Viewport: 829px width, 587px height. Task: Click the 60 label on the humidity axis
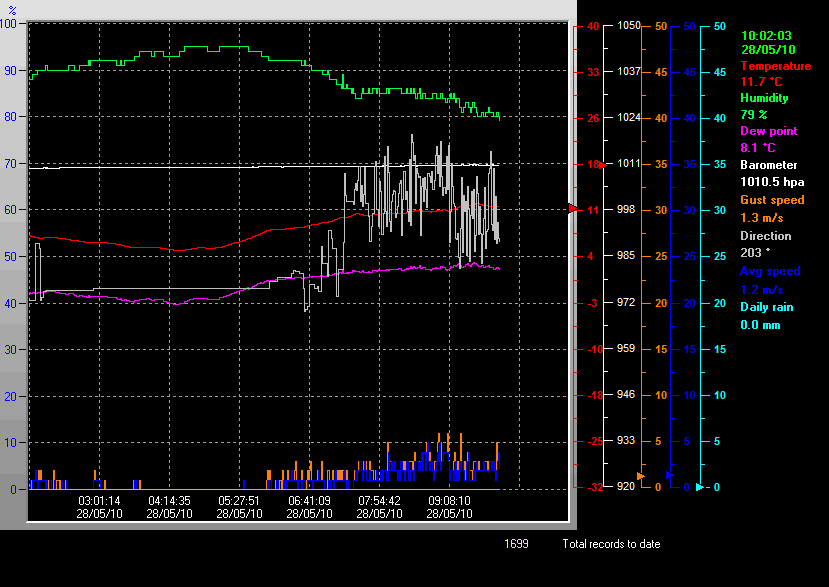pos(11,210)
